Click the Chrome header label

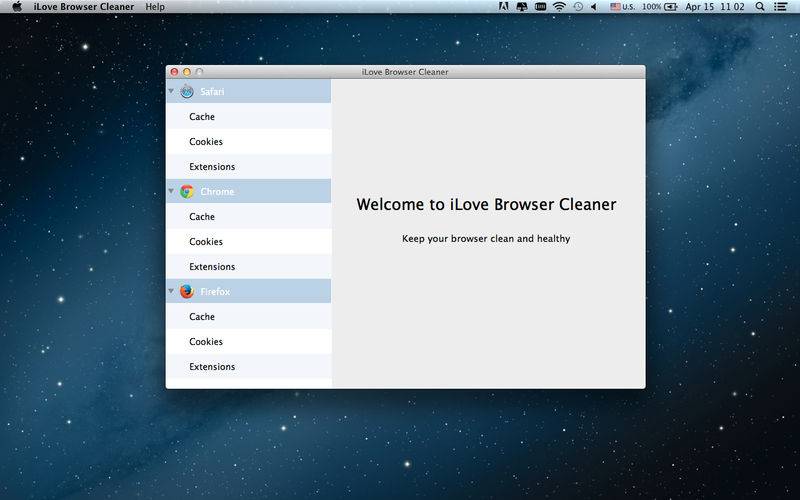click(x=217, y=191)
